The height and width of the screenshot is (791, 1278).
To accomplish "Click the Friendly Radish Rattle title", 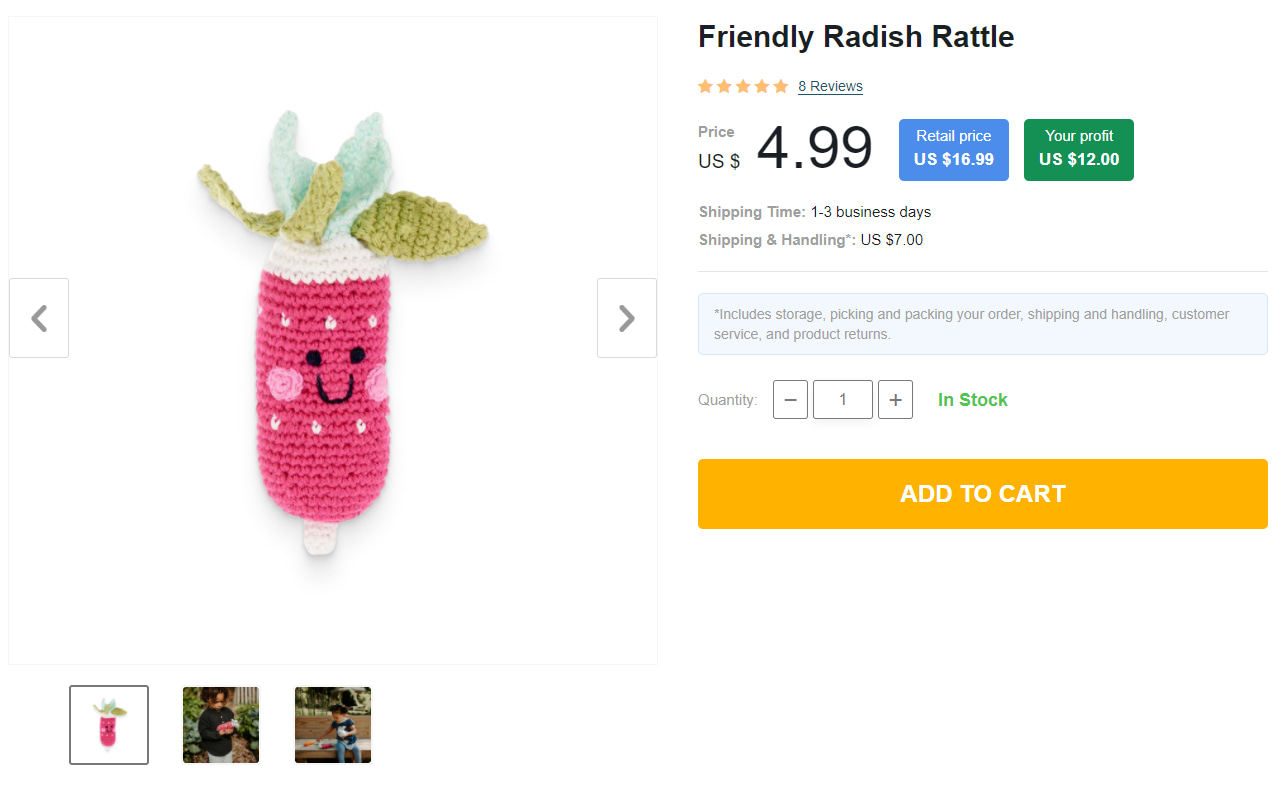I will point(856,36).
